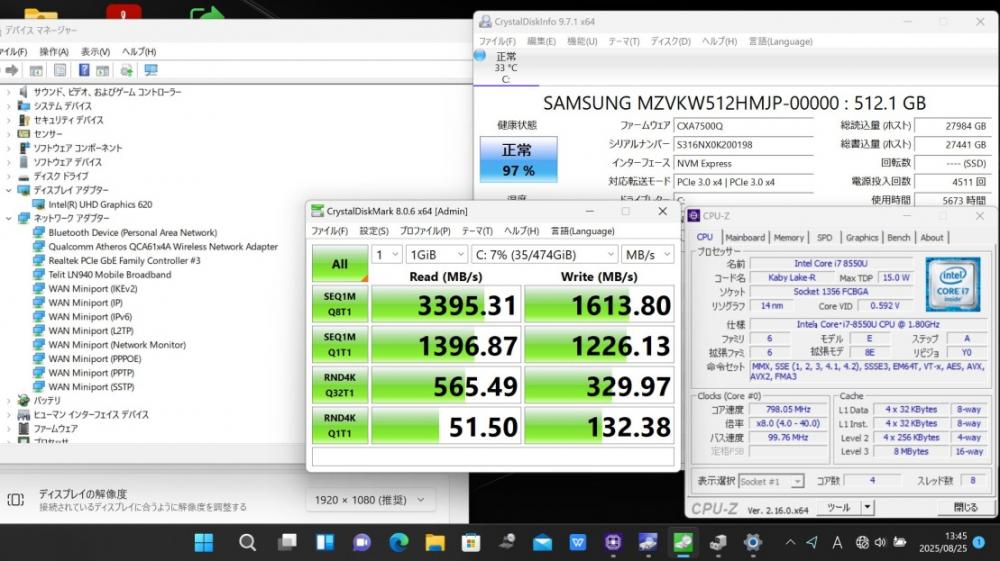Click show/hide console tree toolbar icon

click(36, 70)
